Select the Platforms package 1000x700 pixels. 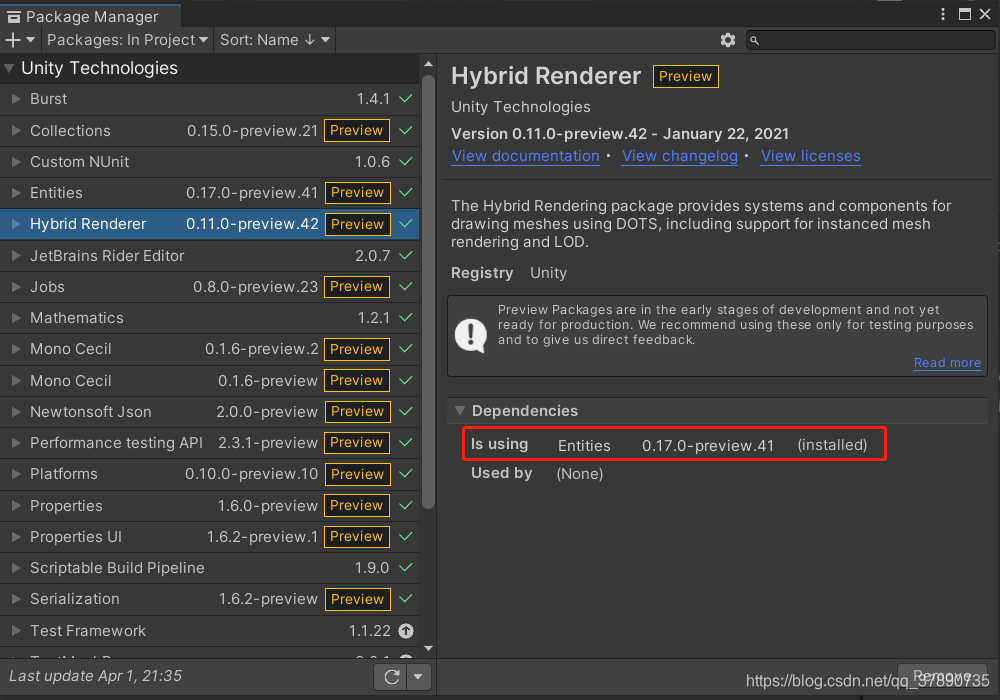209,474
